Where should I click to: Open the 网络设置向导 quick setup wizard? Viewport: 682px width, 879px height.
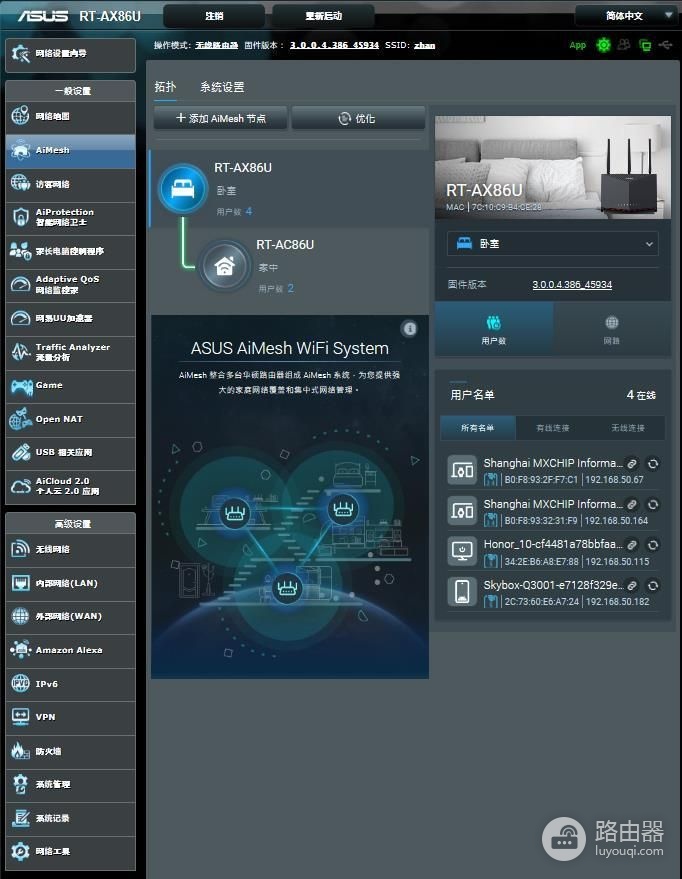click(71, 54)
